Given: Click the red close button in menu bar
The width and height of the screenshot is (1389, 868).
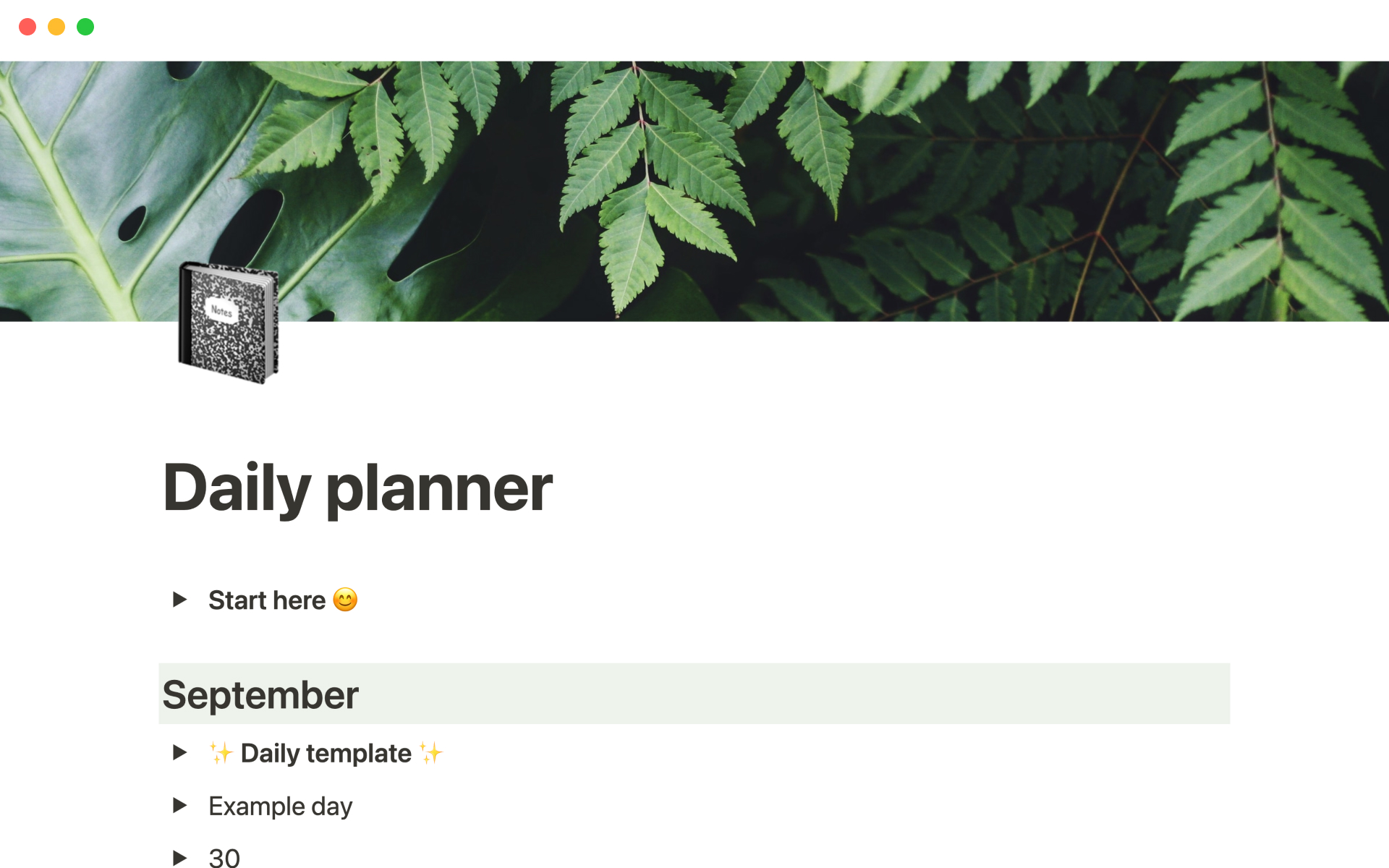Looking at the screenshot, I should point(27,25).
